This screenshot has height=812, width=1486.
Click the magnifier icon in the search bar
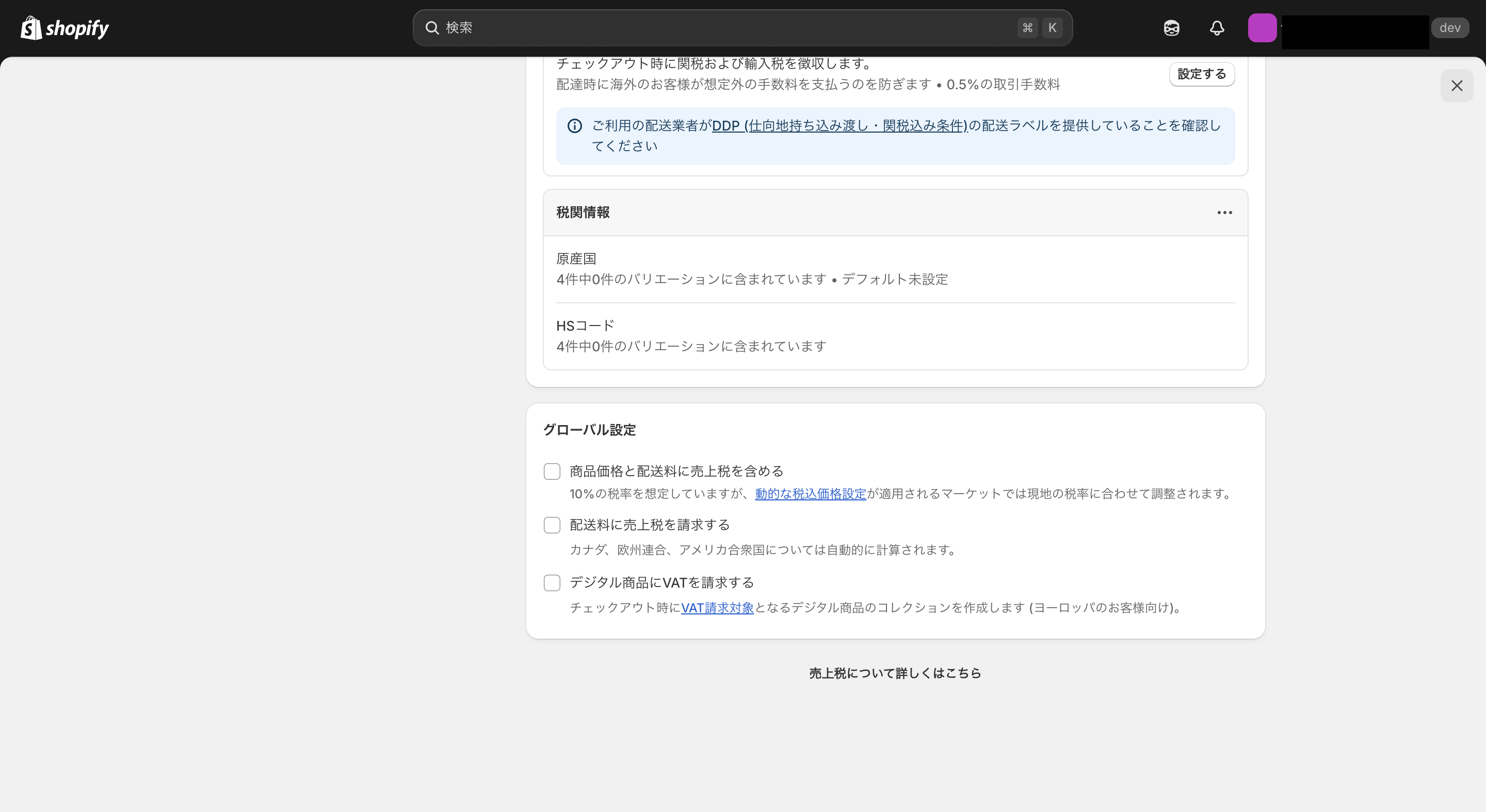point(432,28)
